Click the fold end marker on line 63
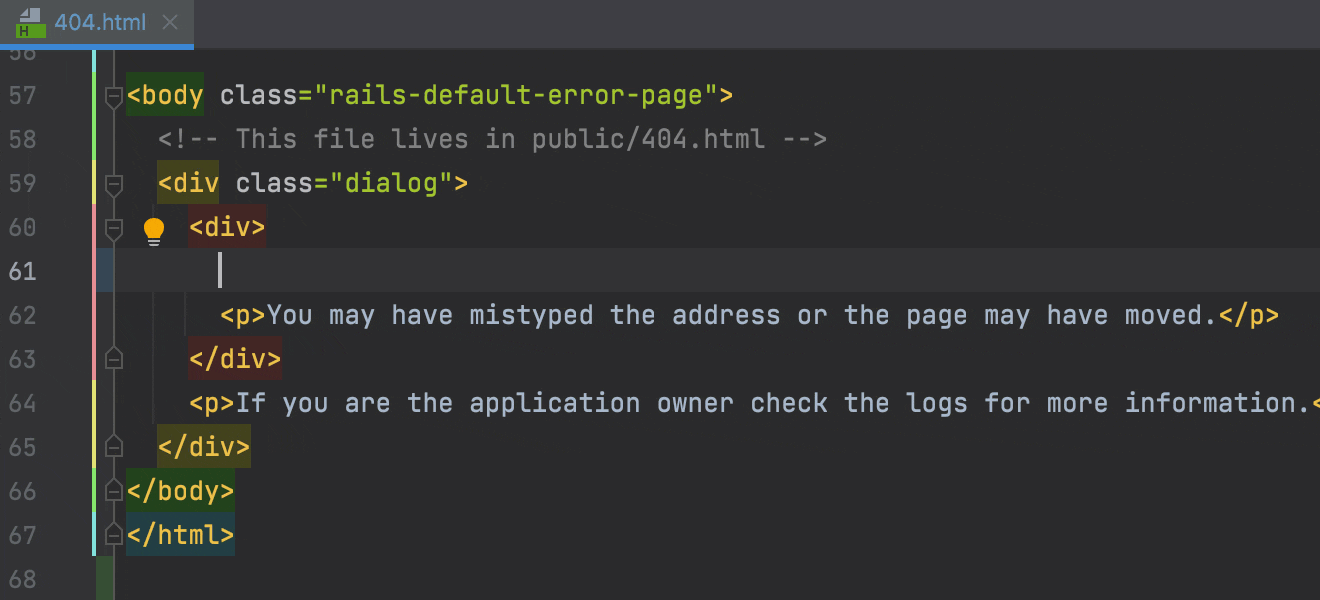Viewport: 1320px width, 600px height. 113,358
